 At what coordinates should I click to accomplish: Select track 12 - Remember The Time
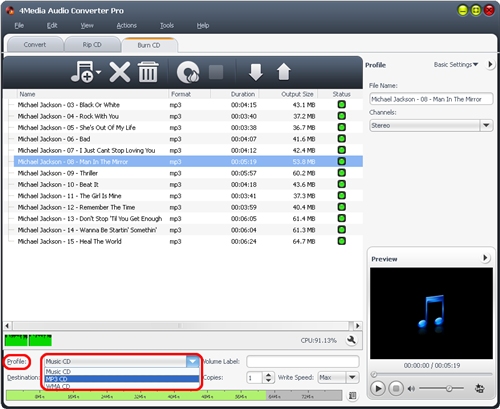188,207
